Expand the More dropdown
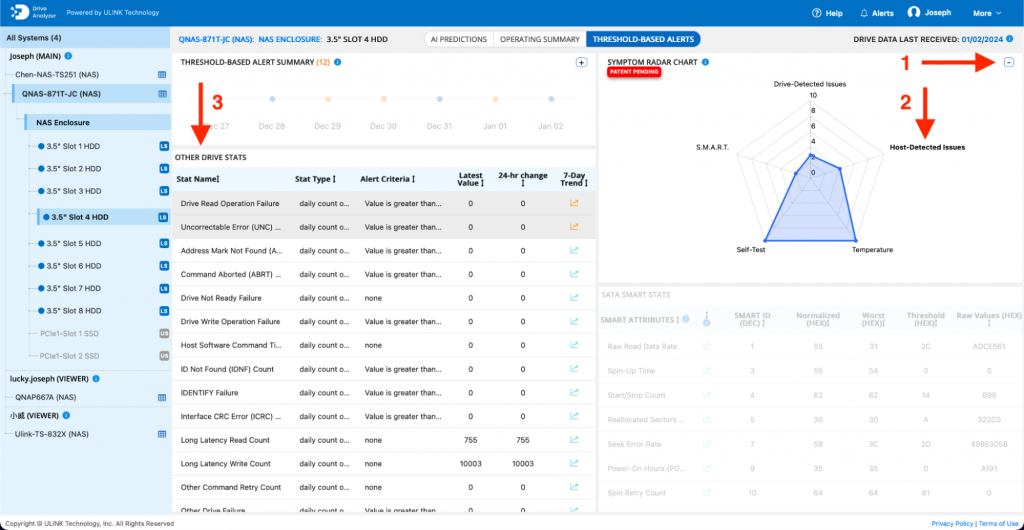Viewport: 1024px width, 530px height. (987, 13)
